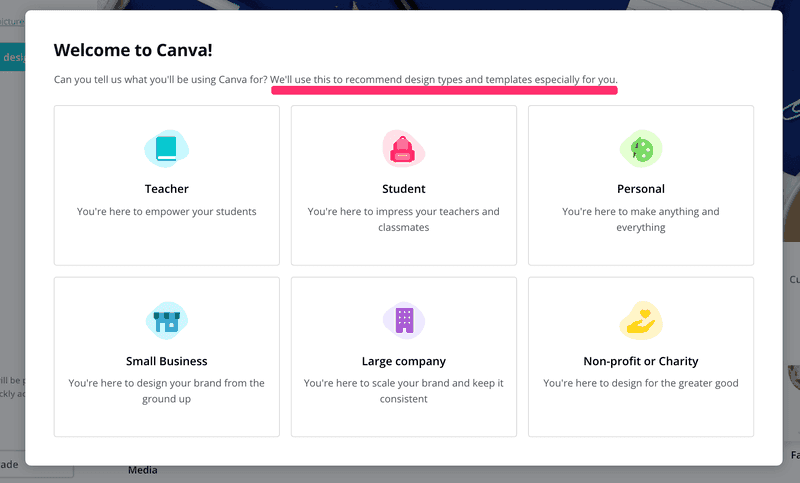Screen dimensions: 800x483
Task: Select the Small Business heading
Action: (x=166, y=361)
